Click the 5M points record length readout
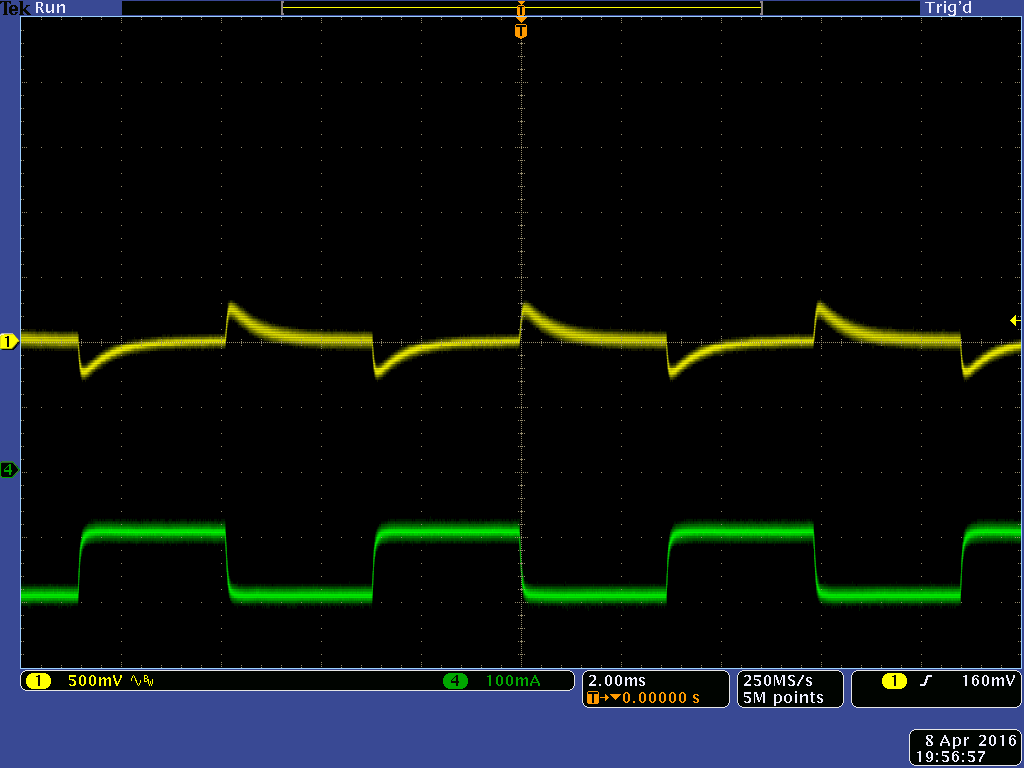This screenshot has height=768, width=1024. tap(783, 698)
